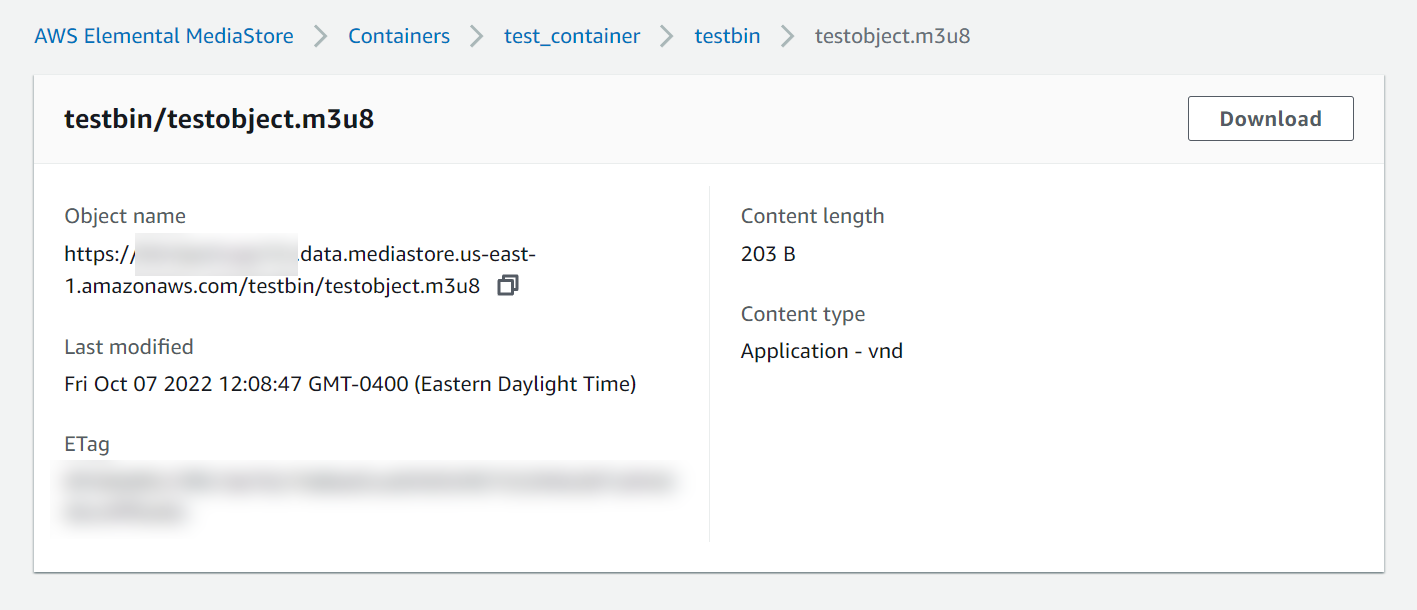Image resolution: width=1417 pixels, height=610 pixels.
Task: Navigate to test_container in the breadcrumb
Action: 572,36
